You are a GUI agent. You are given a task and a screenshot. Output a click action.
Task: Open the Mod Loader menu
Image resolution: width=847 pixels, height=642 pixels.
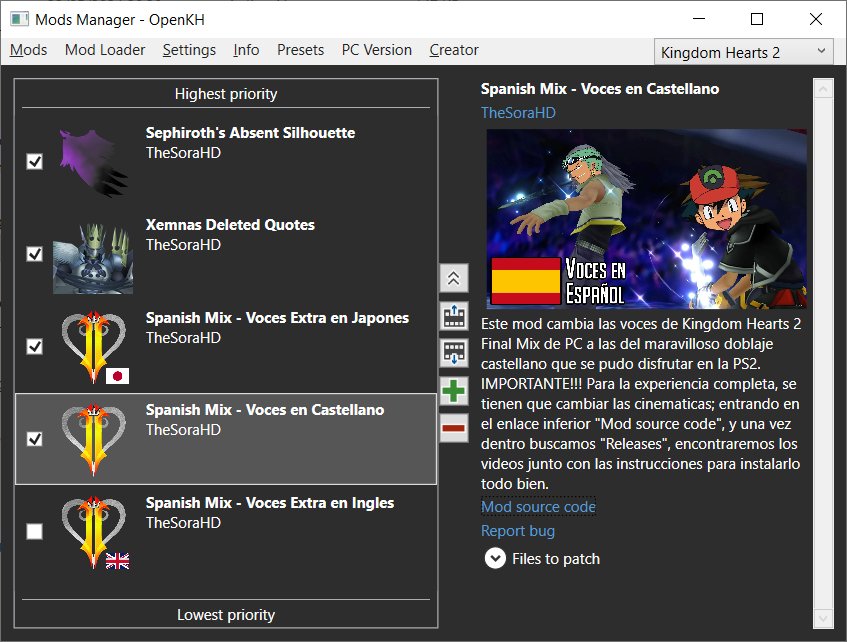tap(104, 50)
